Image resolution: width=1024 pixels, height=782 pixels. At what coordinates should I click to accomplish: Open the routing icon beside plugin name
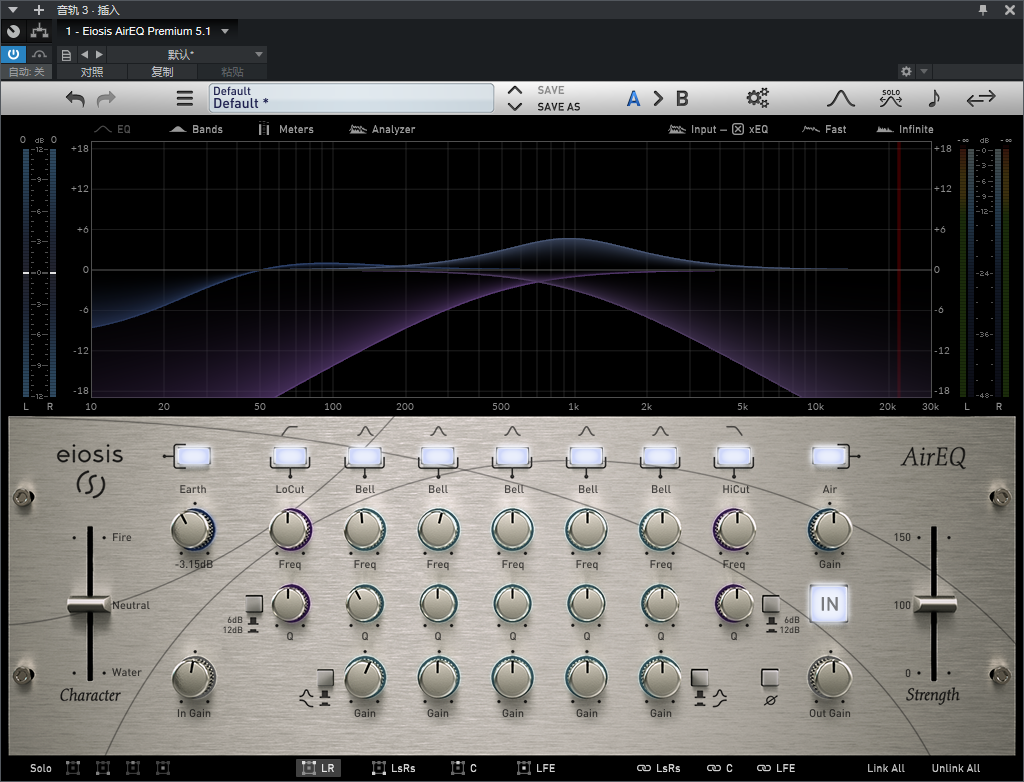coord(39,31)
